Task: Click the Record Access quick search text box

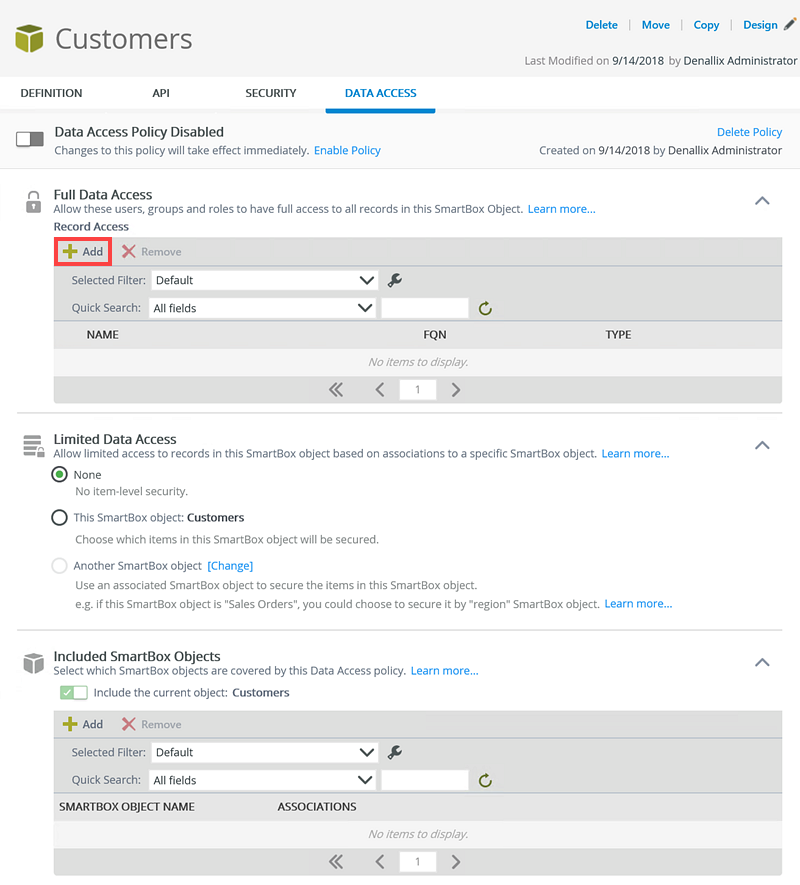Action: click(424, 308)
